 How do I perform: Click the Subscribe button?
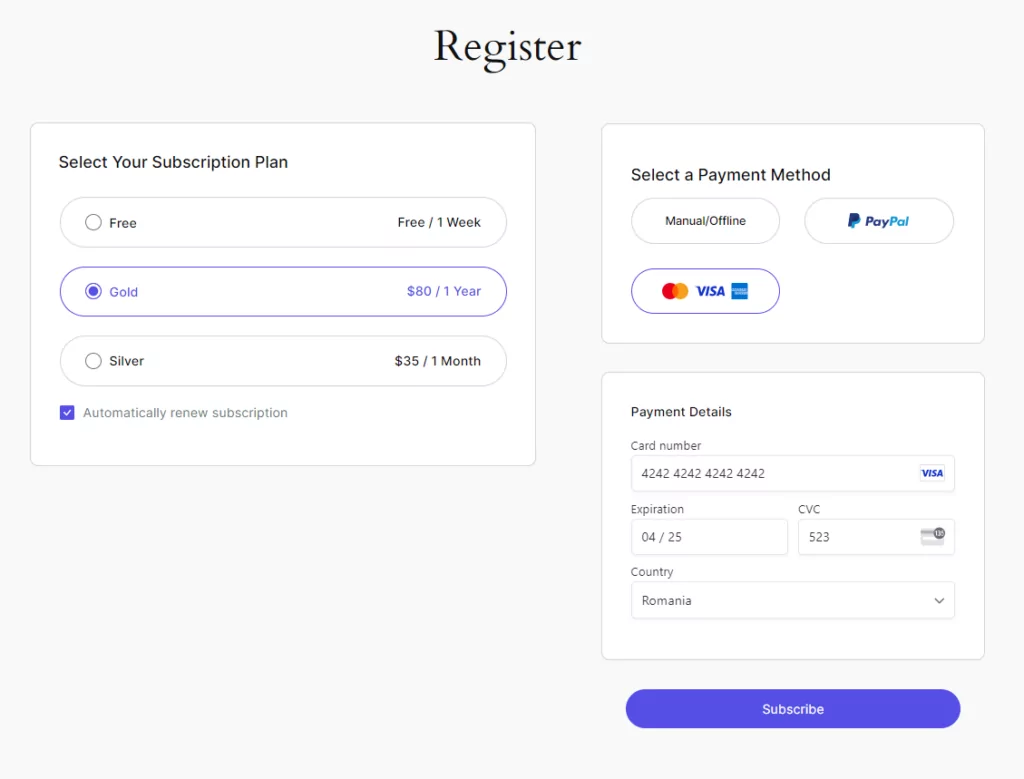pyautogui.click(x=793, y=709)
